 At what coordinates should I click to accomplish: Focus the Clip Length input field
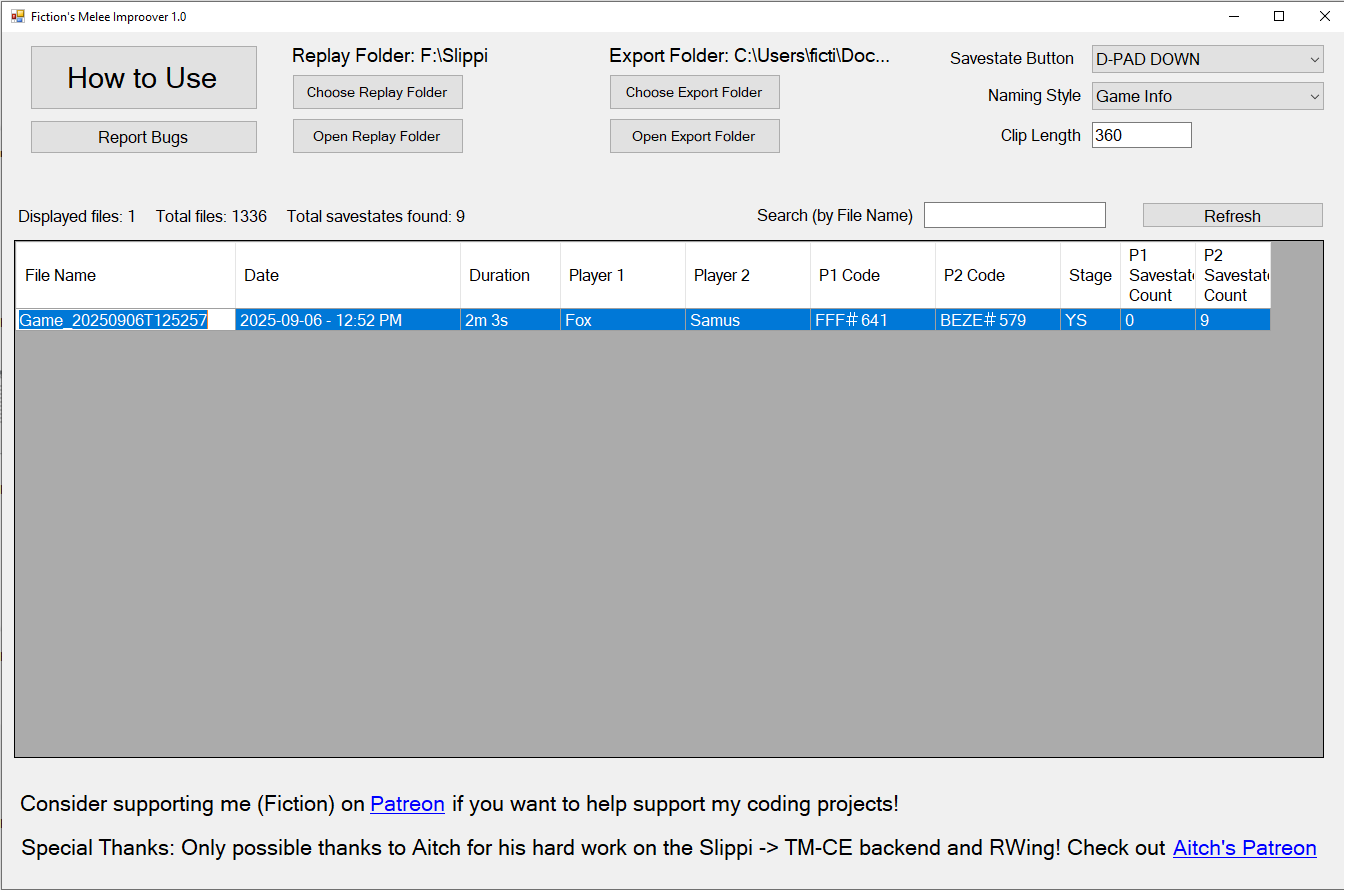pyautogui.click(x=1141, y=135)
